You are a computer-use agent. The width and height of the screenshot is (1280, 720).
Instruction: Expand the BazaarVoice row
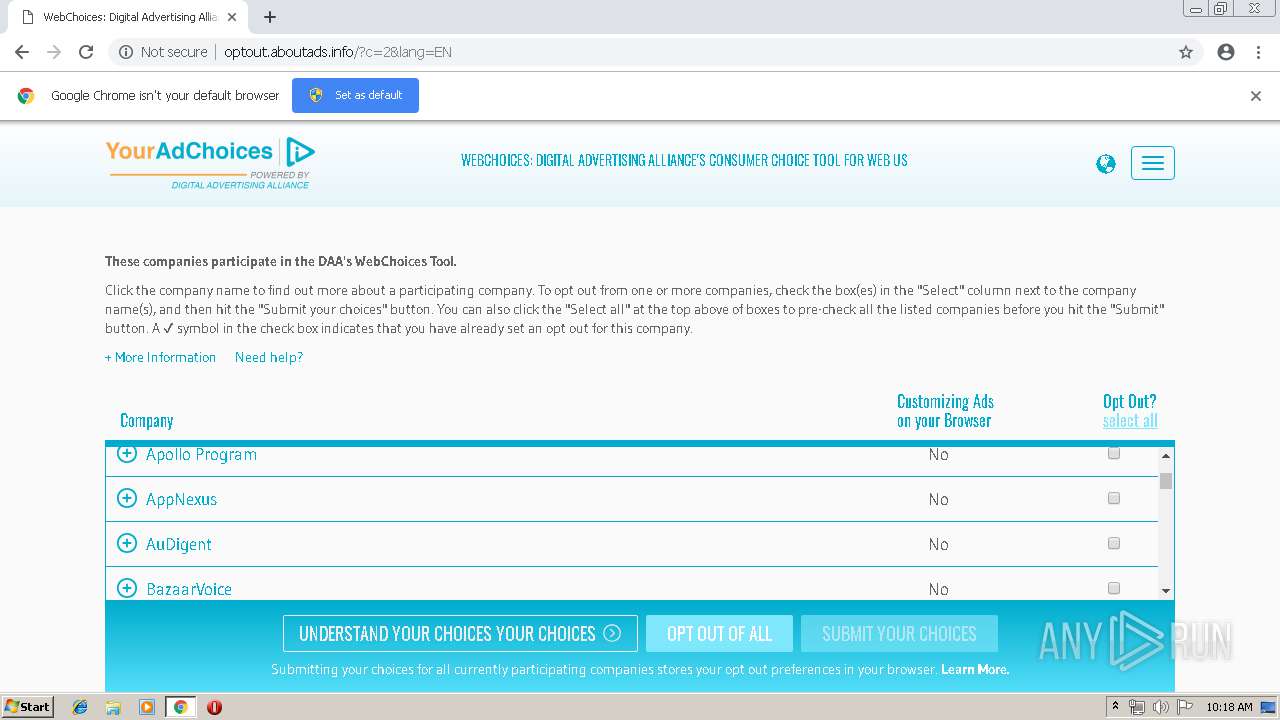[127, 588]
